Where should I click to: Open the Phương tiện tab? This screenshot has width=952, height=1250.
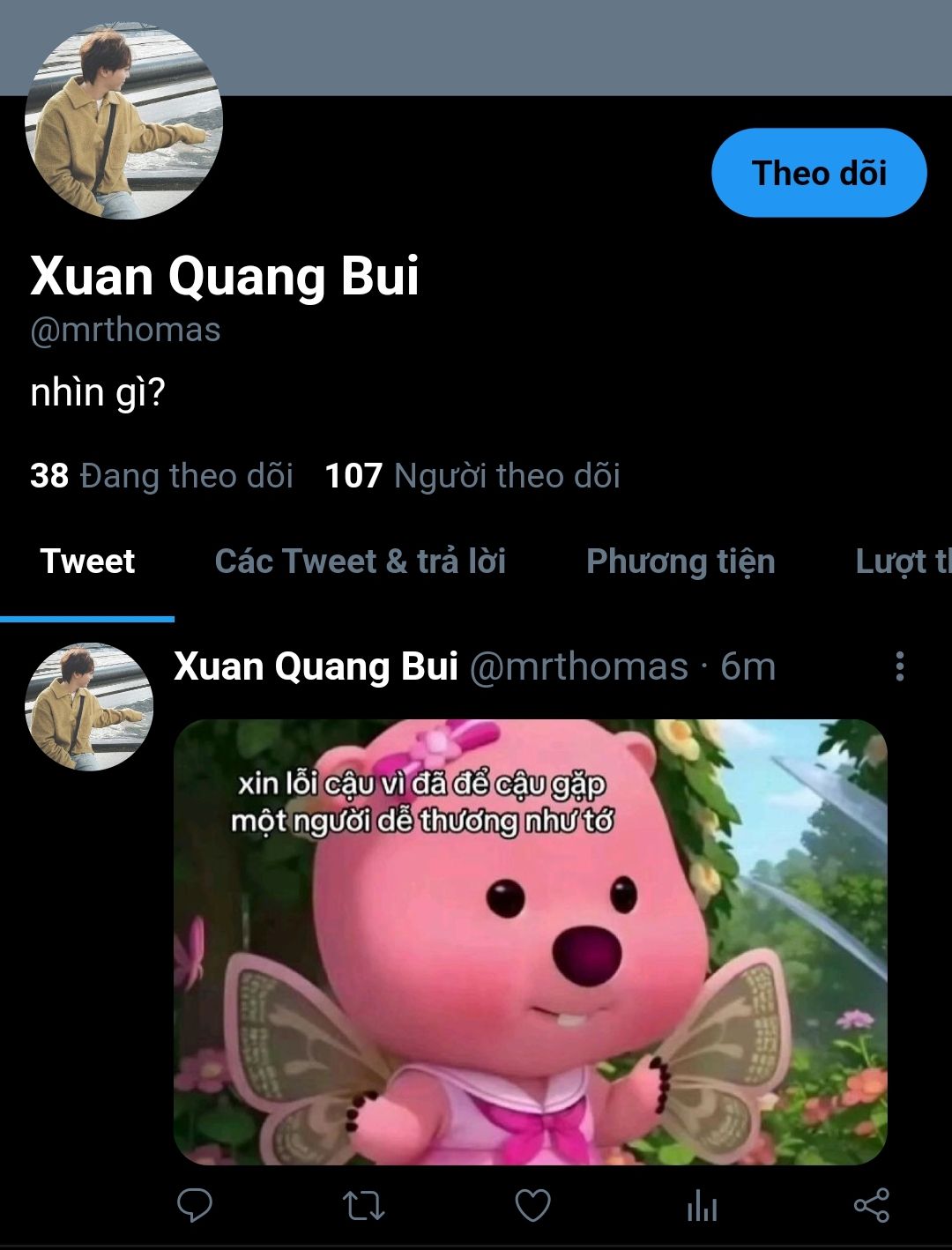tap(681, 562)
